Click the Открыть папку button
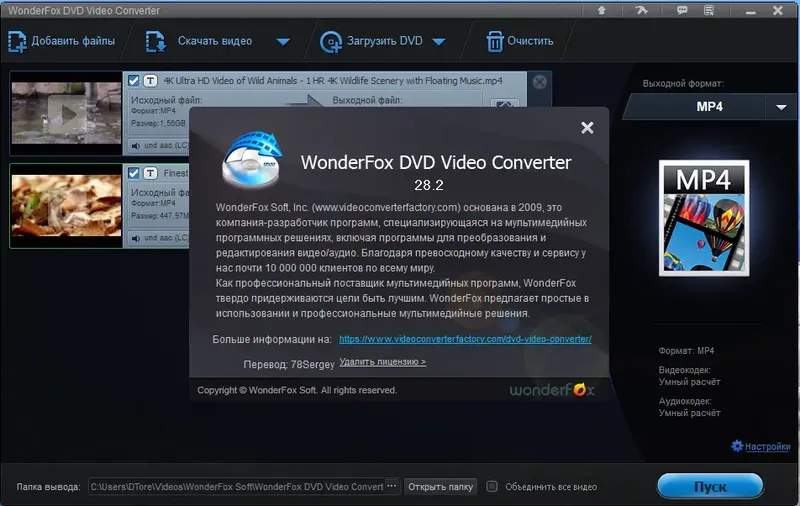800x506 pixels. 440,487
